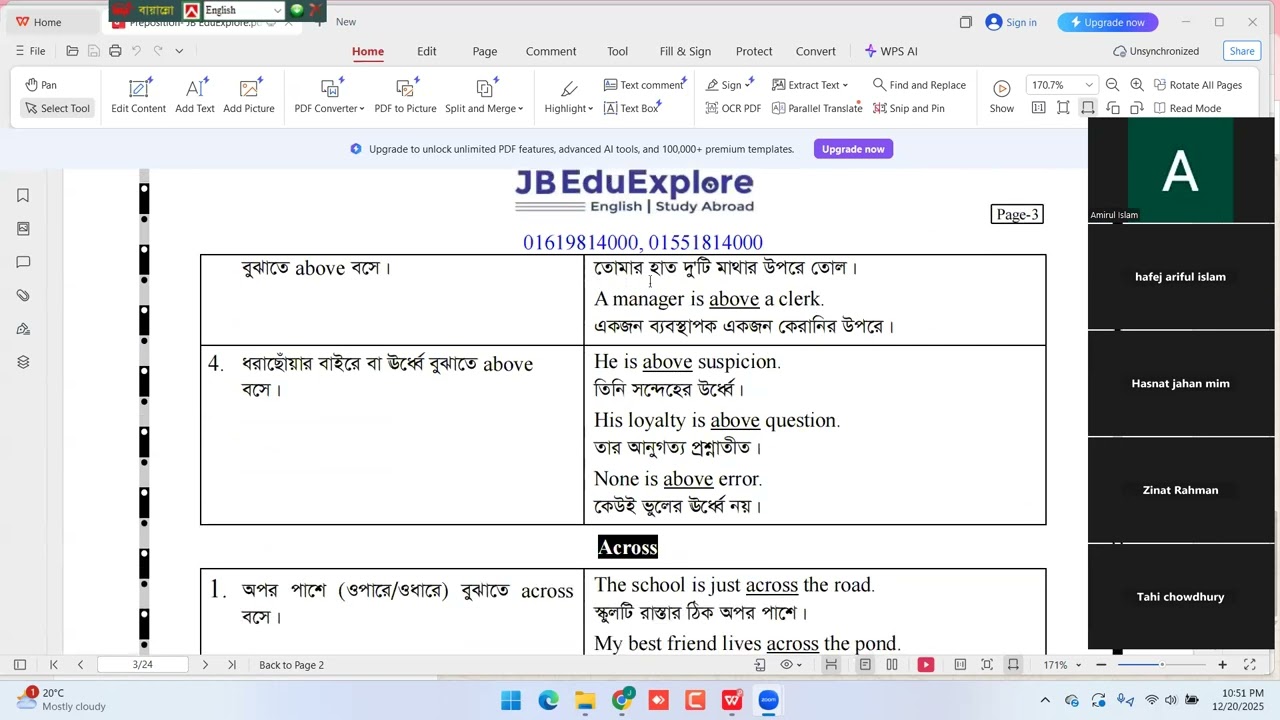
Task: Click Back to Page 2
Action: click(291, 665)
